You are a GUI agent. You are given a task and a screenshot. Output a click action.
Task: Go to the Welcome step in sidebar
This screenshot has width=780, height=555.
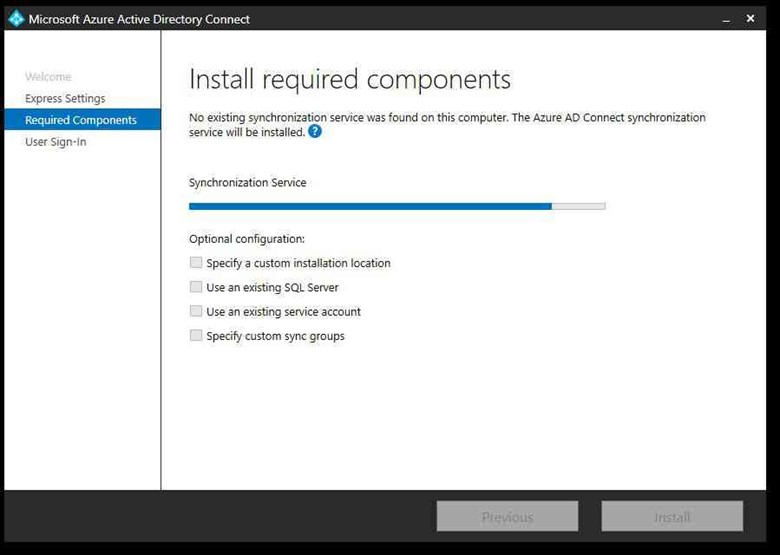(x=48, y=77)
